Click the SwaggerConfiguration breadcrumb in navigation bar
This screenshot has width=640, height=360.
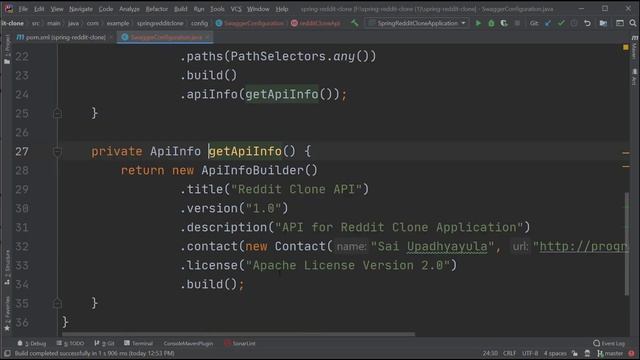(x=249, y=23)
